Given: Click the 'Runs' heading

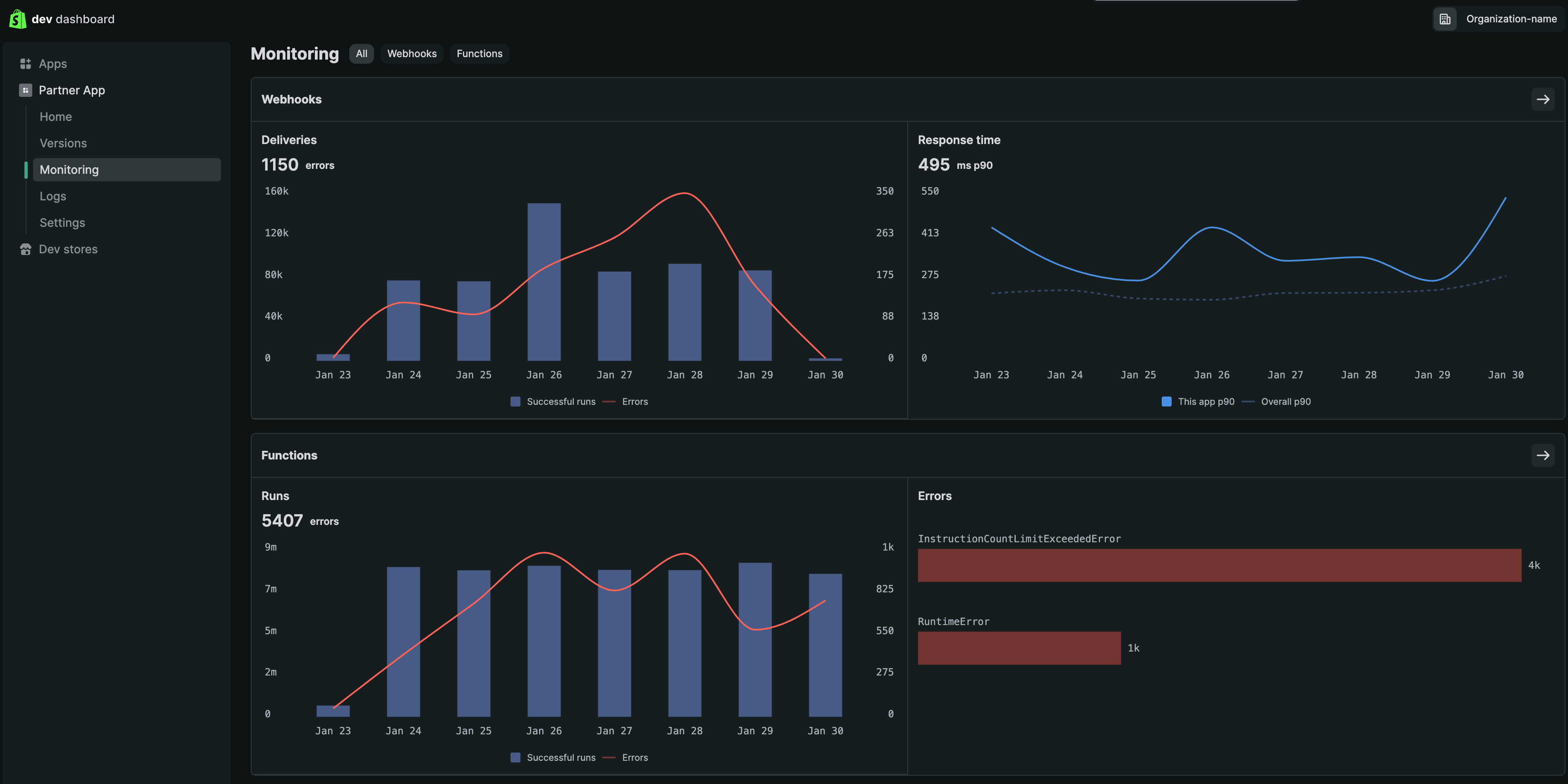Looking at the screenshot, I should (275, 496).
